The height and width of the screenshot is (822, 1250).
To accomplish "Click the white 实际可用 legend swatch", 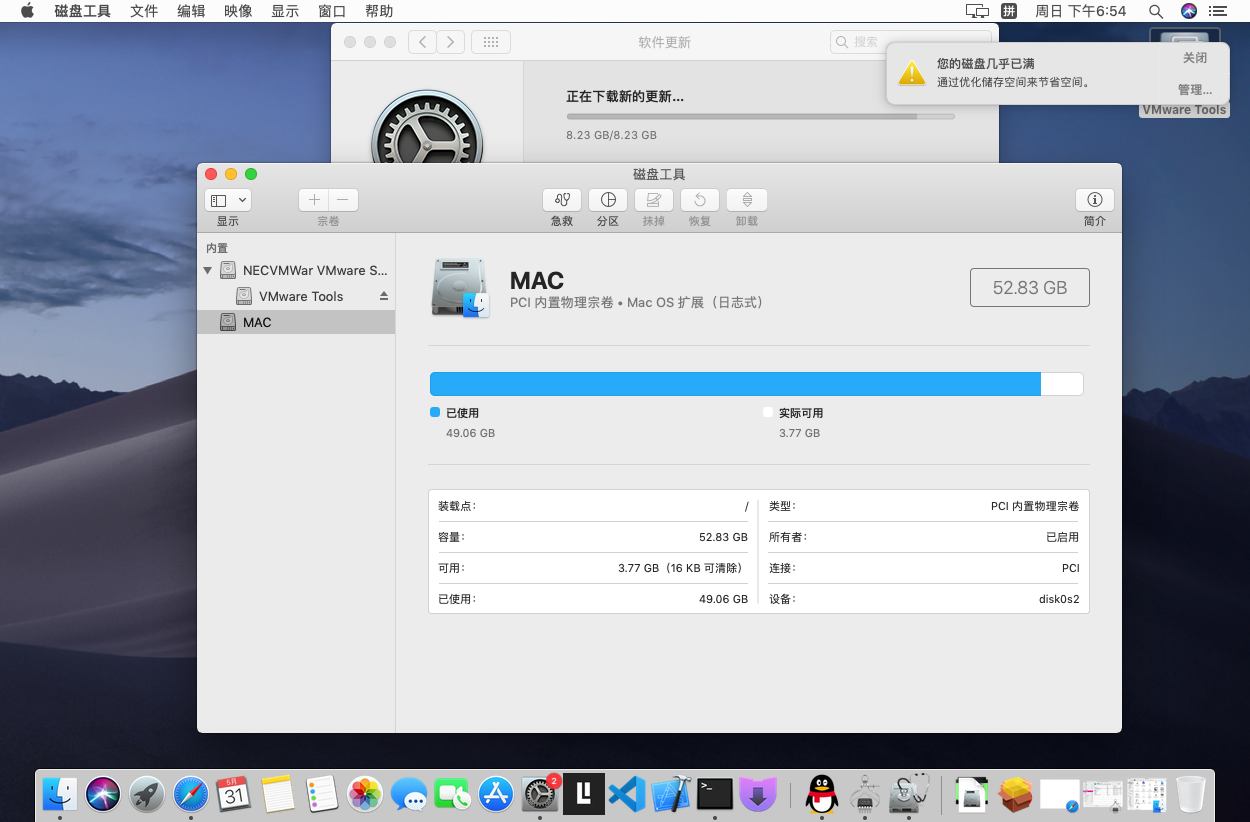I will (x=768, y=412).
